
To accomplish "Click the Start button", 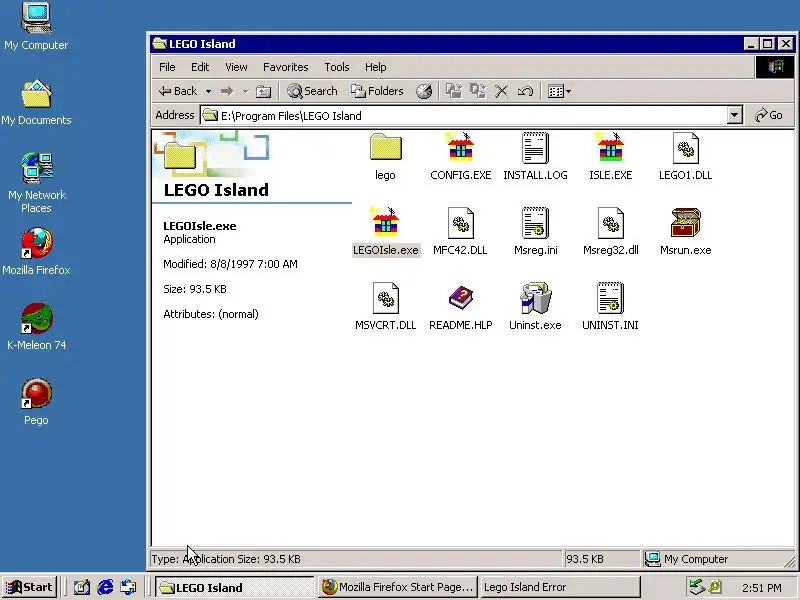I will 30,587.
